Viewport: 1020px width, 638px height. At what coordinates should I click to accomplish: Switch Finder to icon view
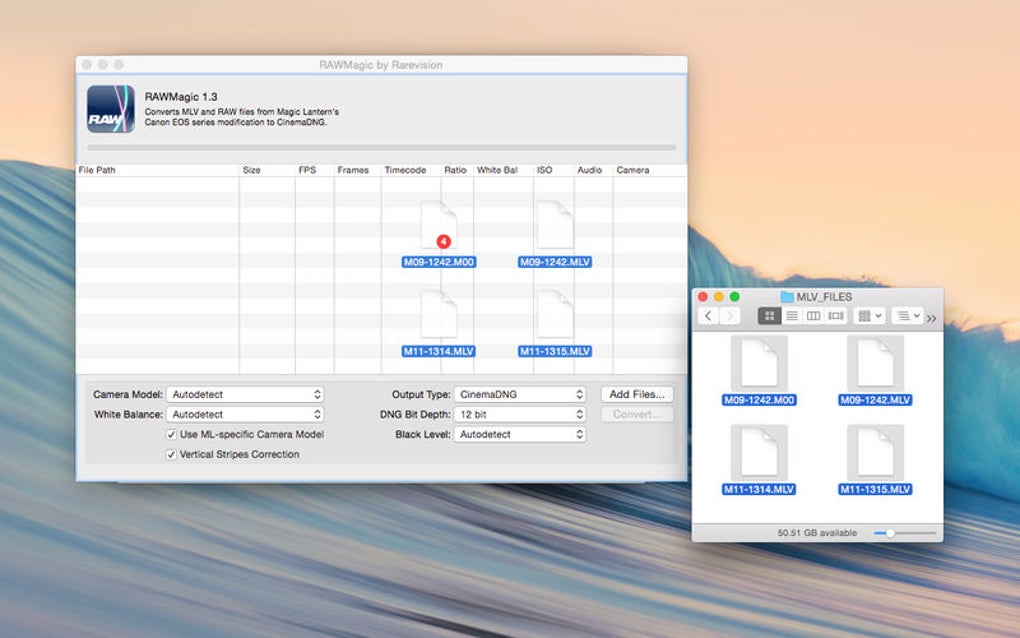pos(770,316)
